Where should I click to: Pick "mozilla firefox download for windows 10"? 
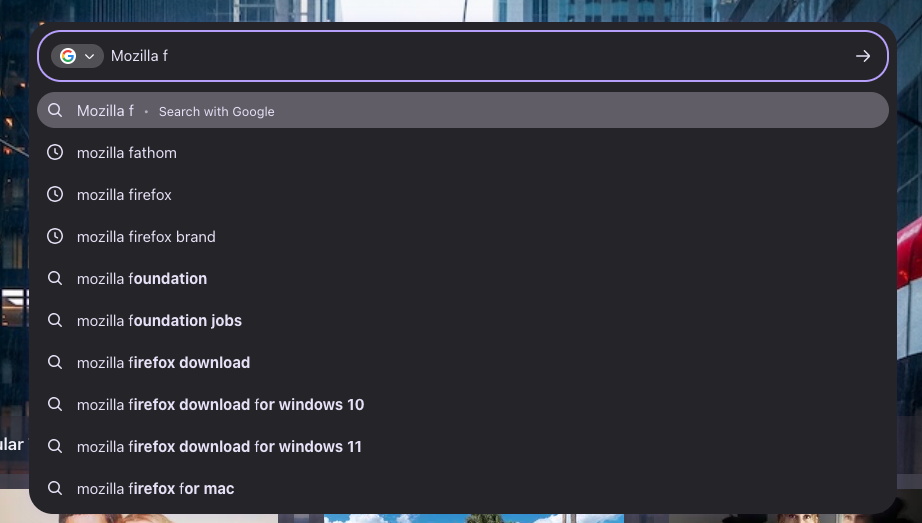pos(463,404)
